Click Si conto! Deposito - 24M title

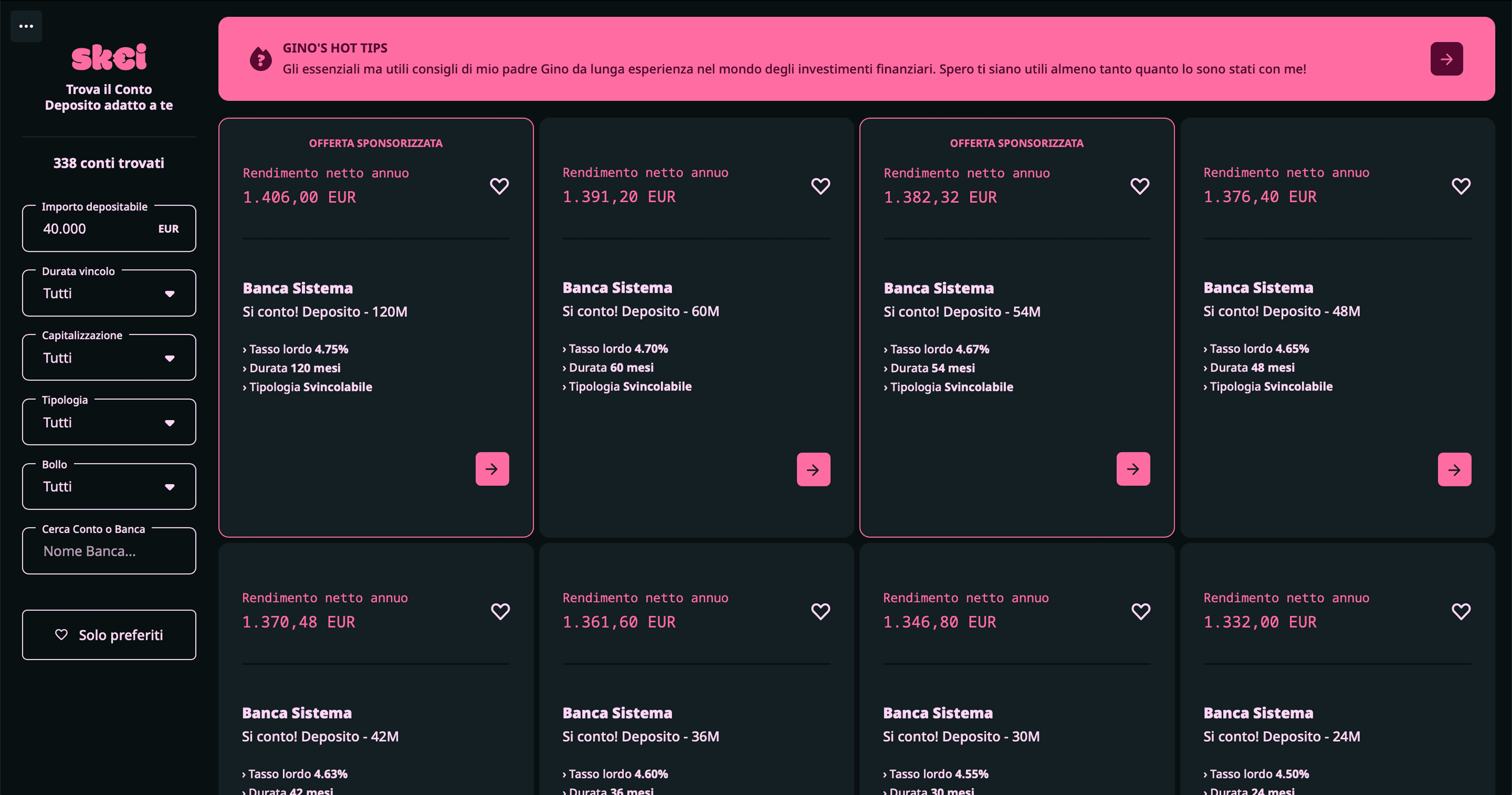coord(1281,737)
